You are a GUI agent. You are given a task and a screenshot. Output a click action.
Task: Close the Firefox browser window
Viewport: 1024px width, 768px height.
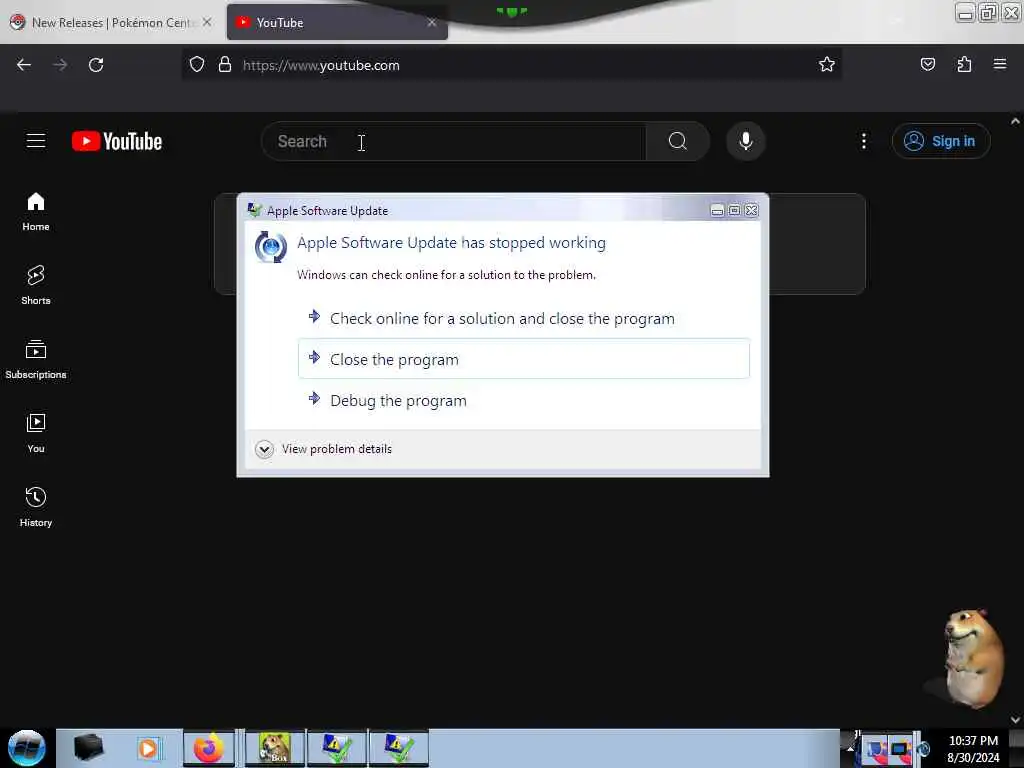tap(1011, 12)
